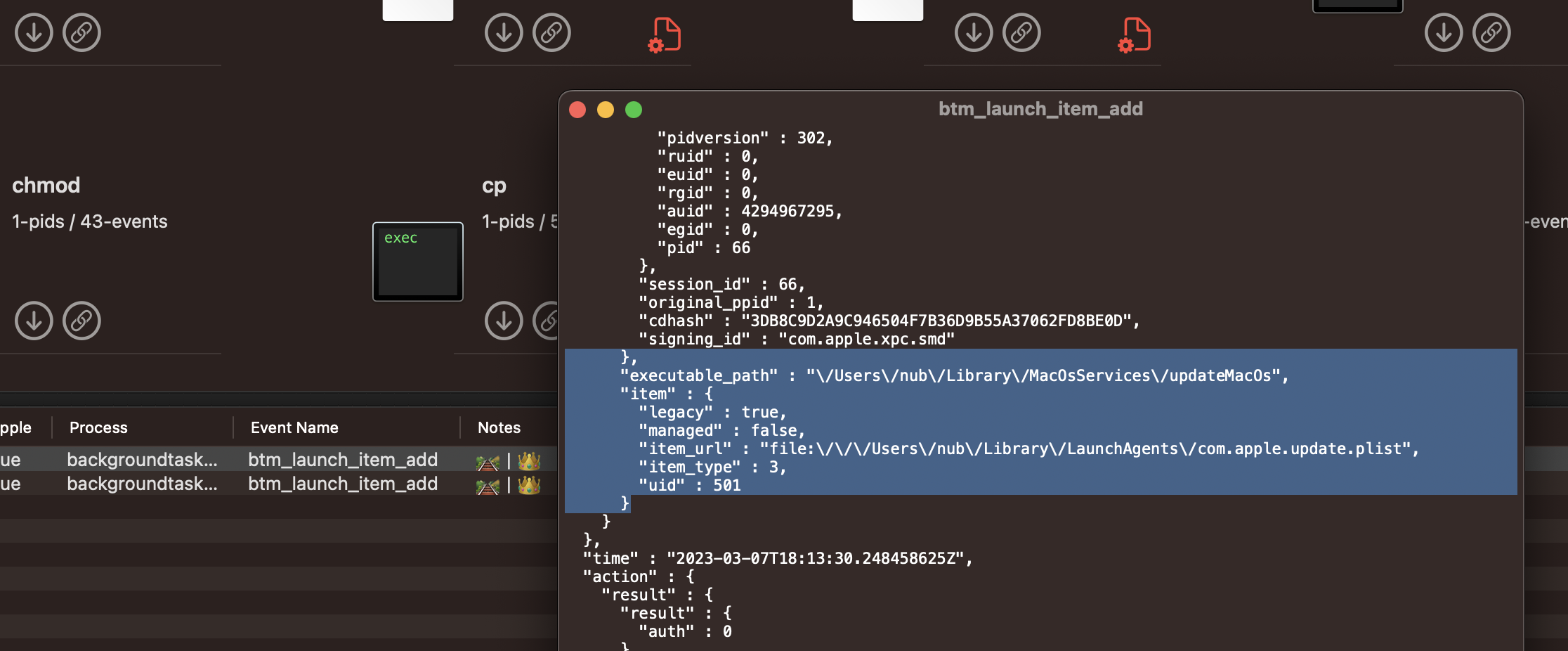Click the "1-pids / 43-events" label
The height and width of the screenshot is (651, 1568).
[x=90, y=221]
